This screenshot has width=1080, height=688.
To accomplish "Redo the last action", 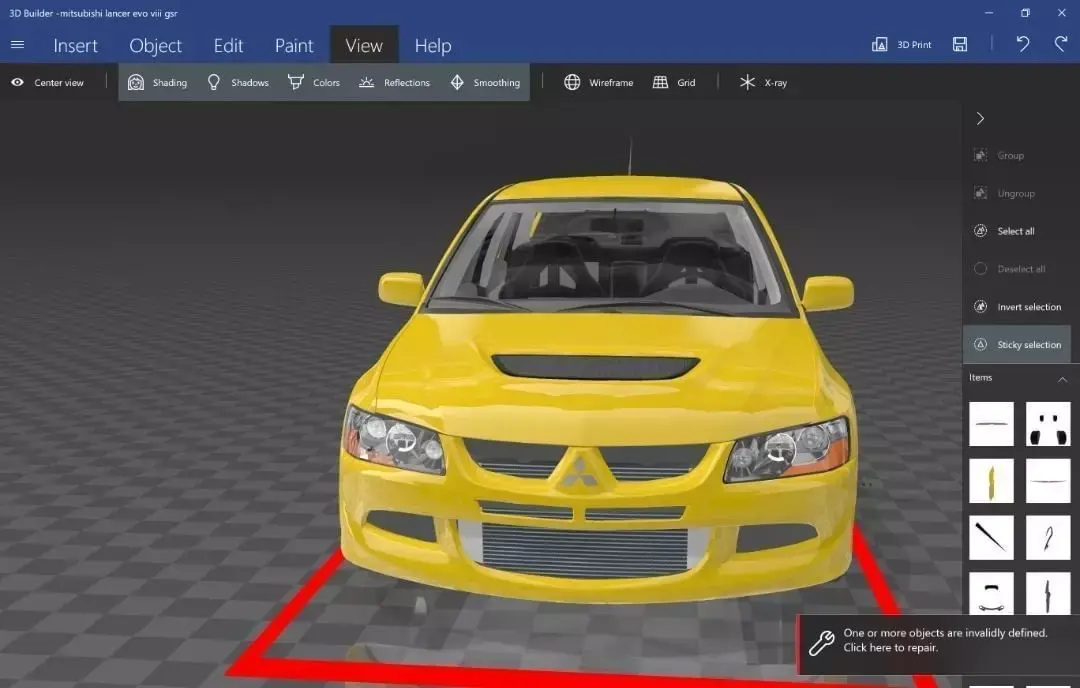I will tap(1061, 45).
